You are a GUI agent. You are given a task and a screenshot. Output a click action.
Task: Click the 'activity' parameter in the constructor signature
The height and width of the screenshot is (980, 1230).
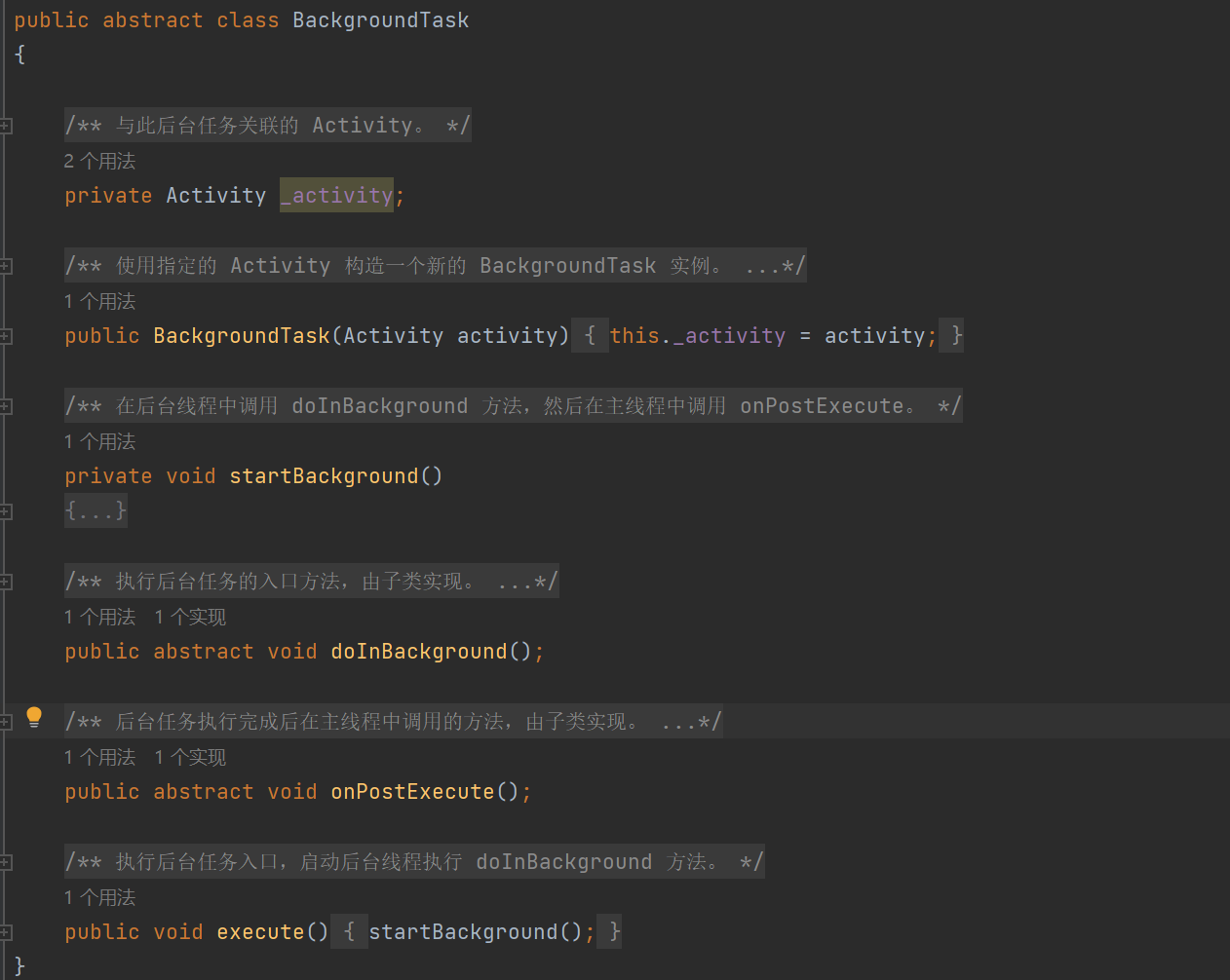508,336
